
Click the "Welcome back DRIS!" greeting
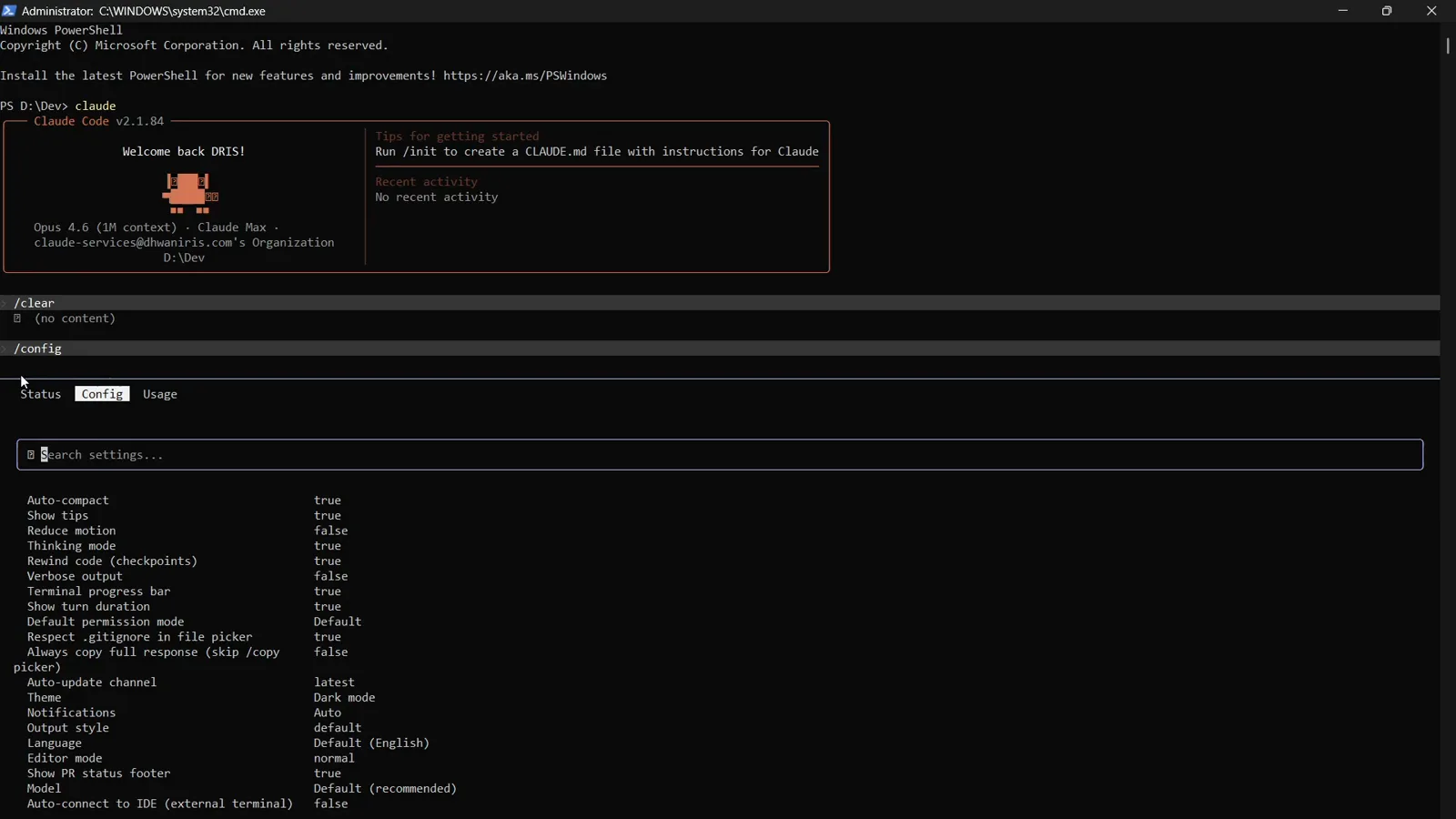184,152
